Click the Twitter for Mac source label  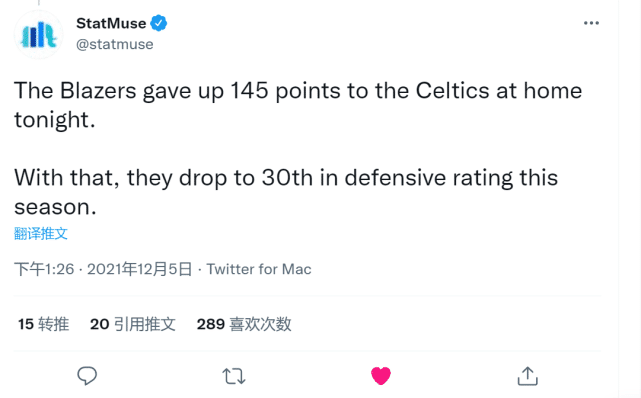pyautogui.click(x=259, y=269)
